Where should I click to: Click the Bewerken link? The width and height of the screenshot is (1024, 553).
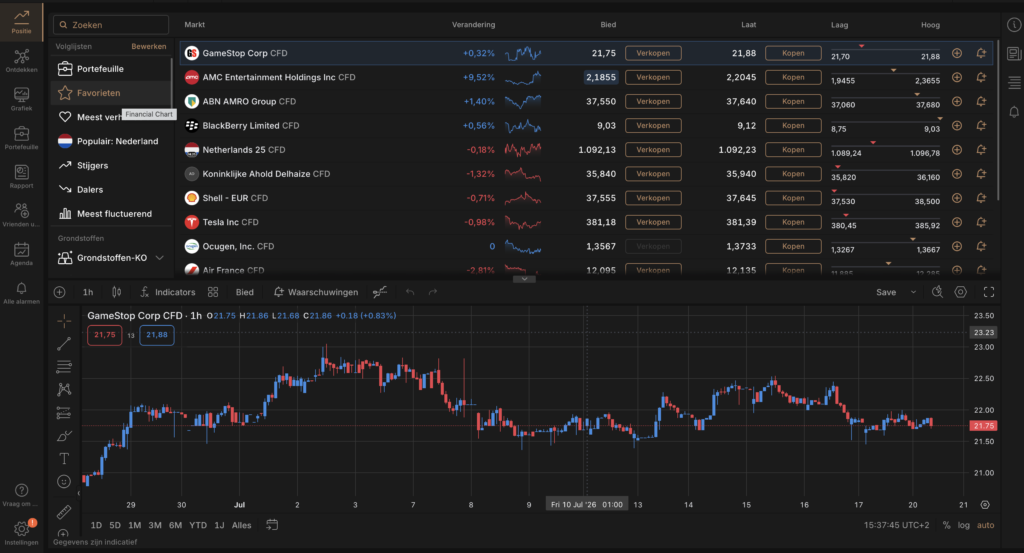(148, 46)
